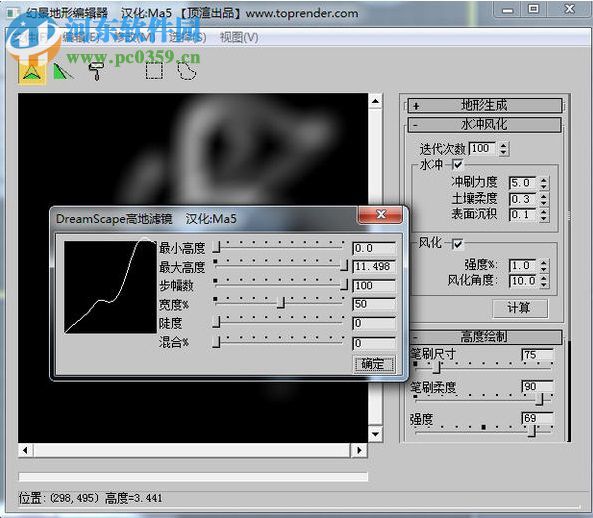Click the 笔刷尺寸 slider handle
593x518 pixels.
click(x=438, y=367)
